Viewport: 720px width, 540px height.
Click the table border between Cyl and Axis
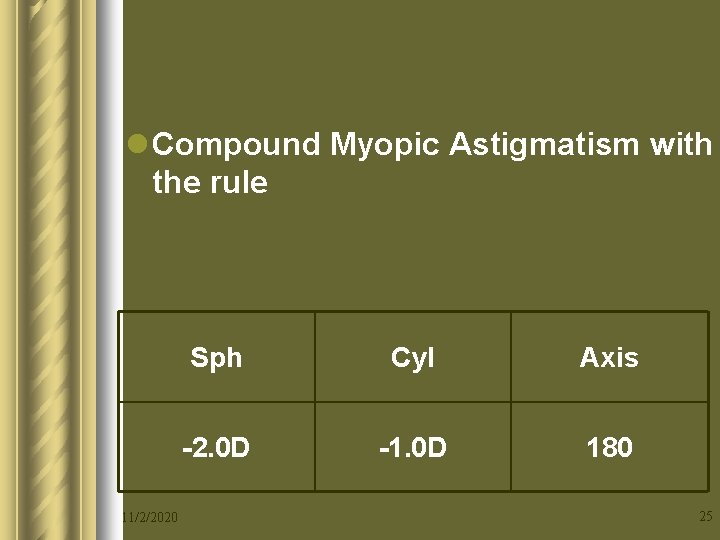511,402
